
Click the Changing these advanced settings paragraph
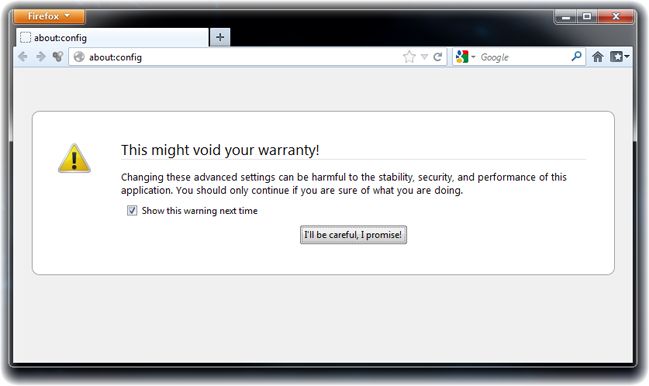point(344,184)
